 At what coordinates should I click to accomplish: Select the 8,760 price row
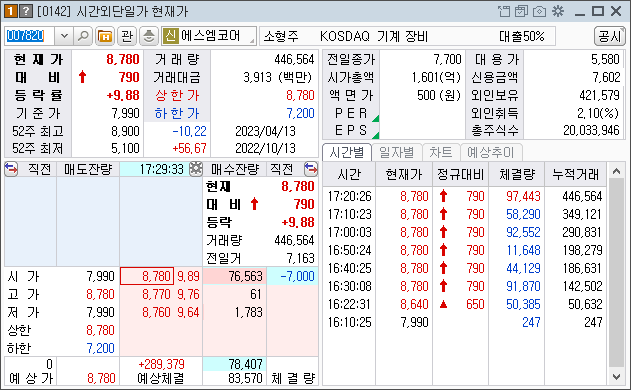(x=161, y=312)
